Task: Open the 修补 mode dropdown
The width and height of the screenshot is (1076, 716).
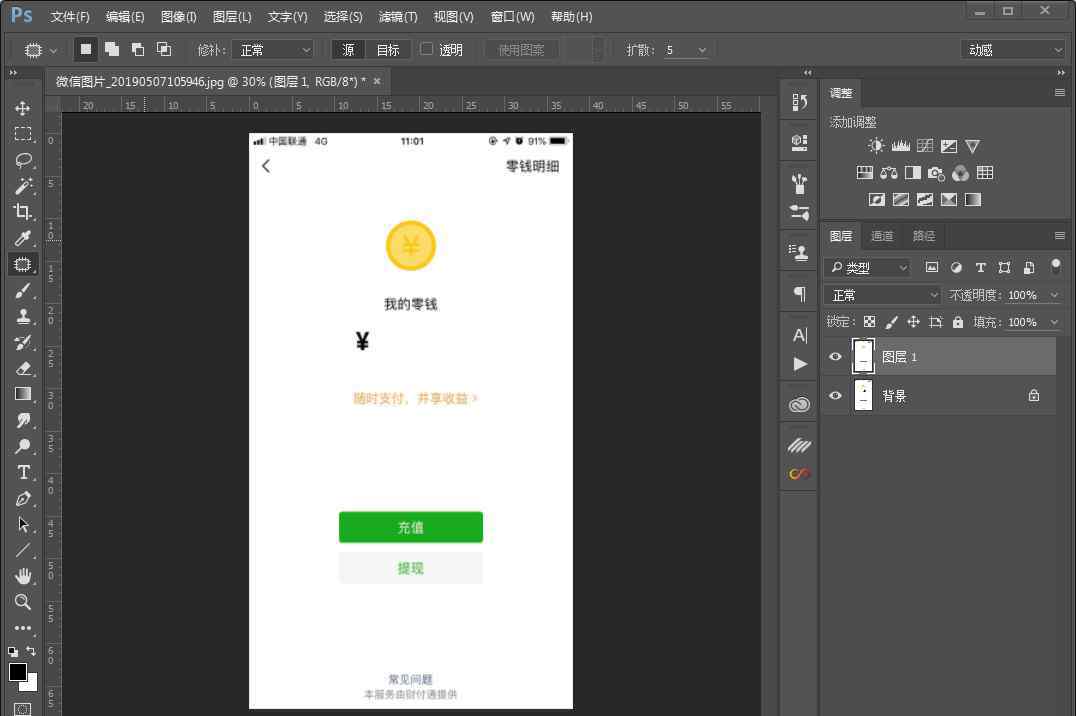Action: click(273, 50)
